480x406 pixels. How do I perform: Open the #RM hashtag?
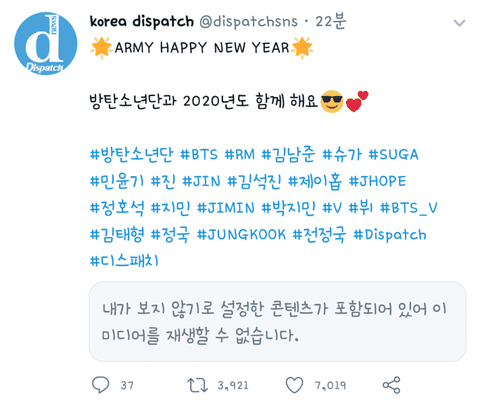[240, 155]
